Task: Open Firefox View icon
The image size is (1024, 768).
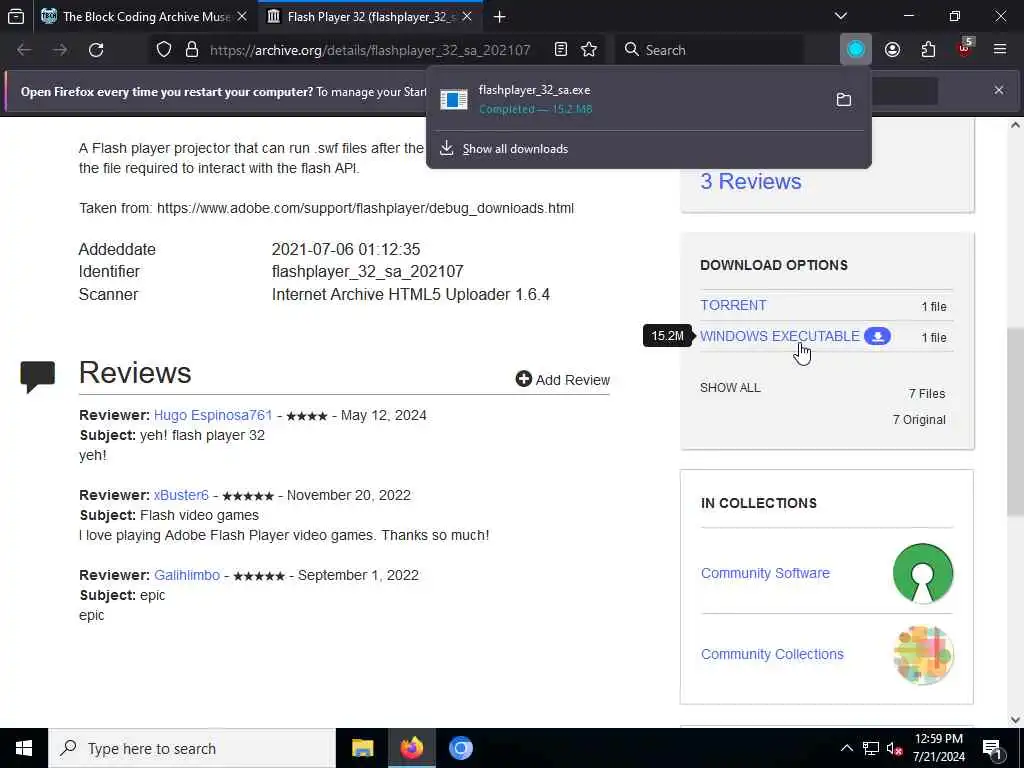Action: [x=16, y=16]
